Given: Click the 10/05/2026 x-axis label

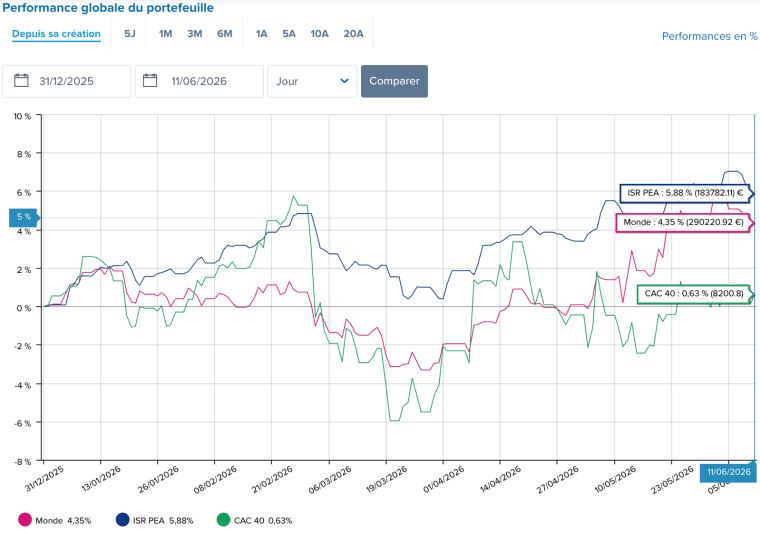Looking at the screenshot, I should click(x=615, y=479).
